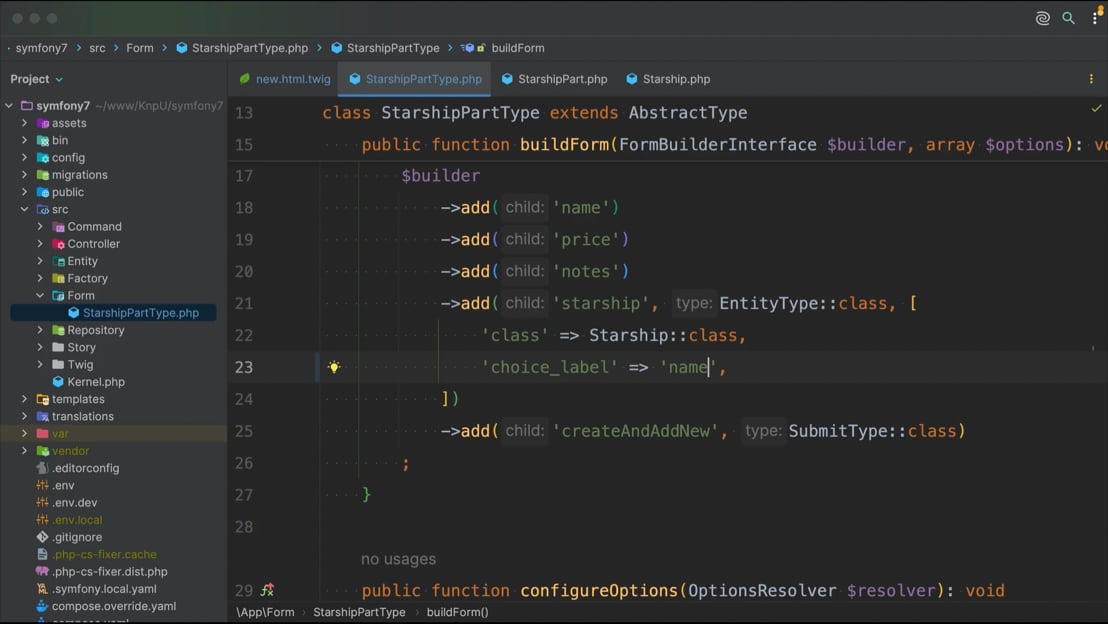
Task: Select the Factory folder in the tree
Action: click(x=88, y=278)
